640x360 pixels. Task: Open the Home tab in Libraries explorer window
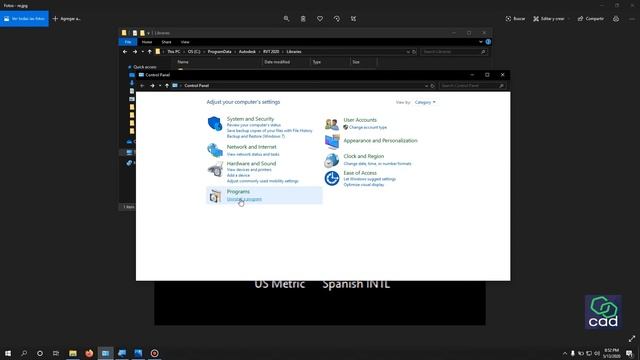click(x=147, y=42)
